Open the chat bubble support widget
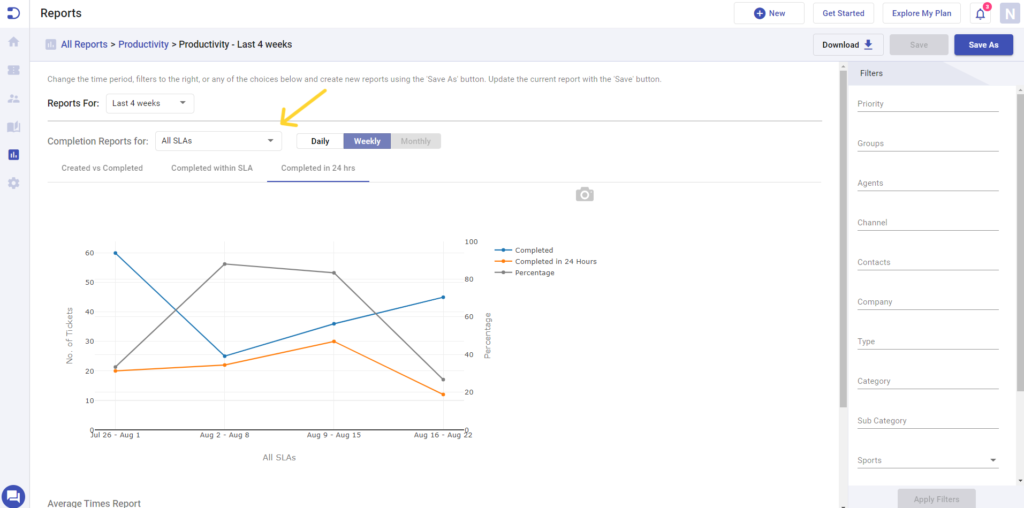 pos(14,496)
